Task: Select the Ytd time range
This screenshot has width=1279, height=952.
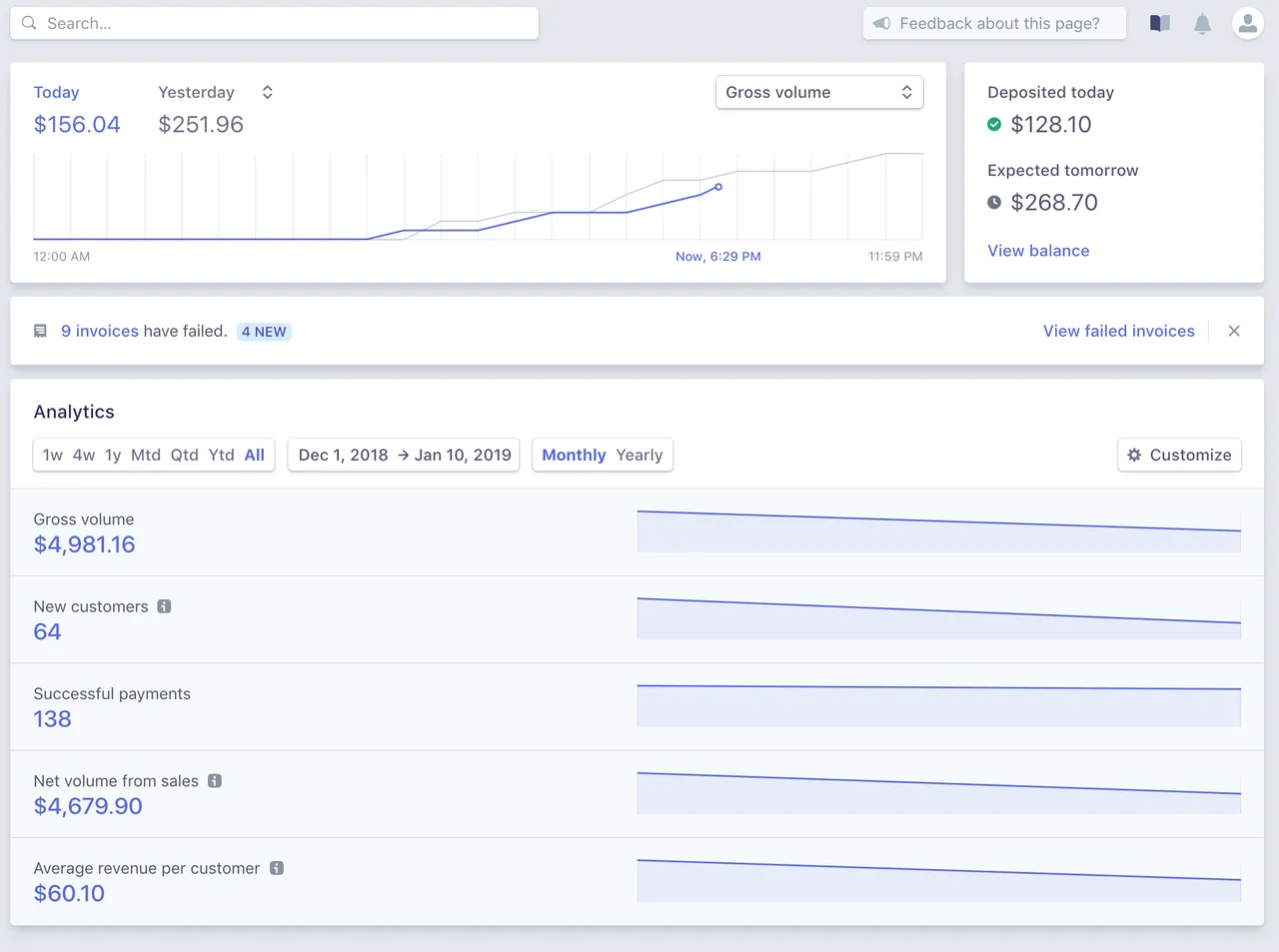Action: (x=221, y=455)
